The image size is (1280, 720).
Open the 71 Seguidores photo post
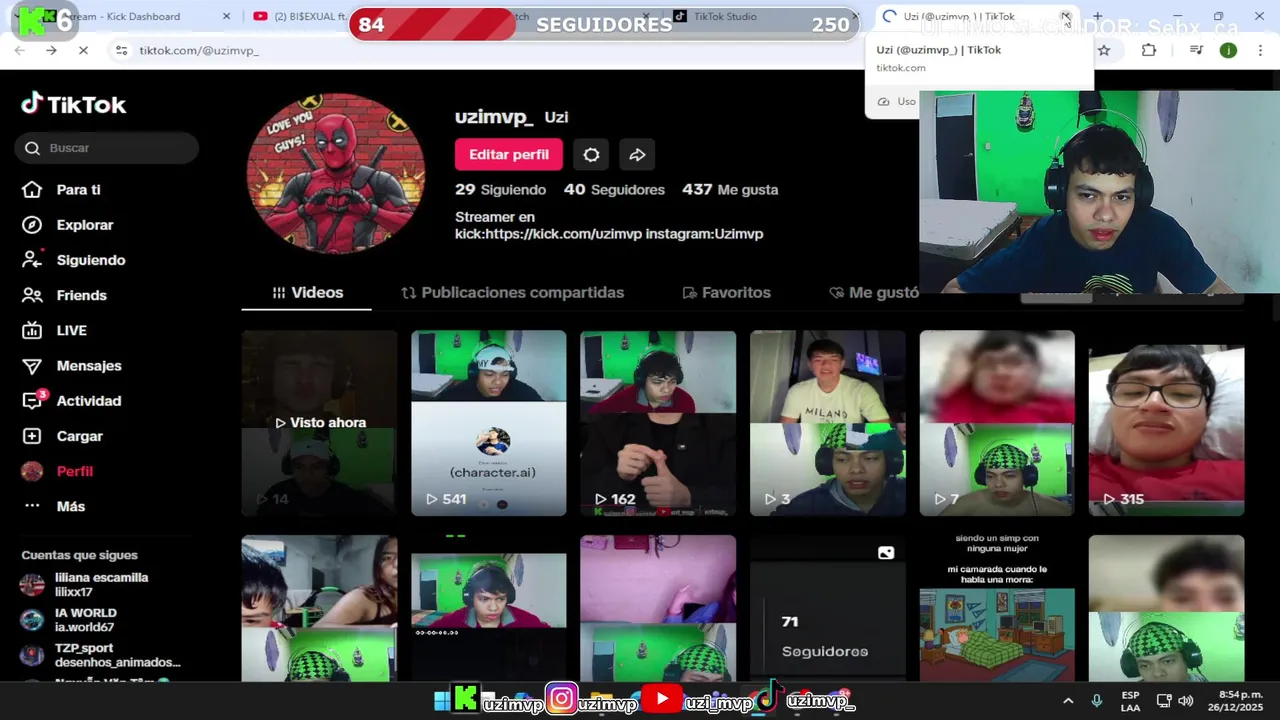point(828,609)
